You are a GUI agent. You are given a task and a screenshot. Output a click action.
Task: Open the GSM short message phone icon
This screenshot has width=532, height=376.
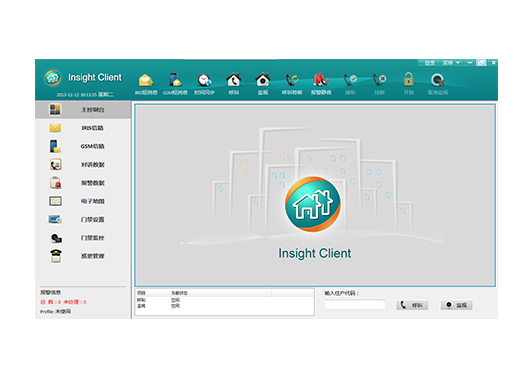[x=175, y=80]
